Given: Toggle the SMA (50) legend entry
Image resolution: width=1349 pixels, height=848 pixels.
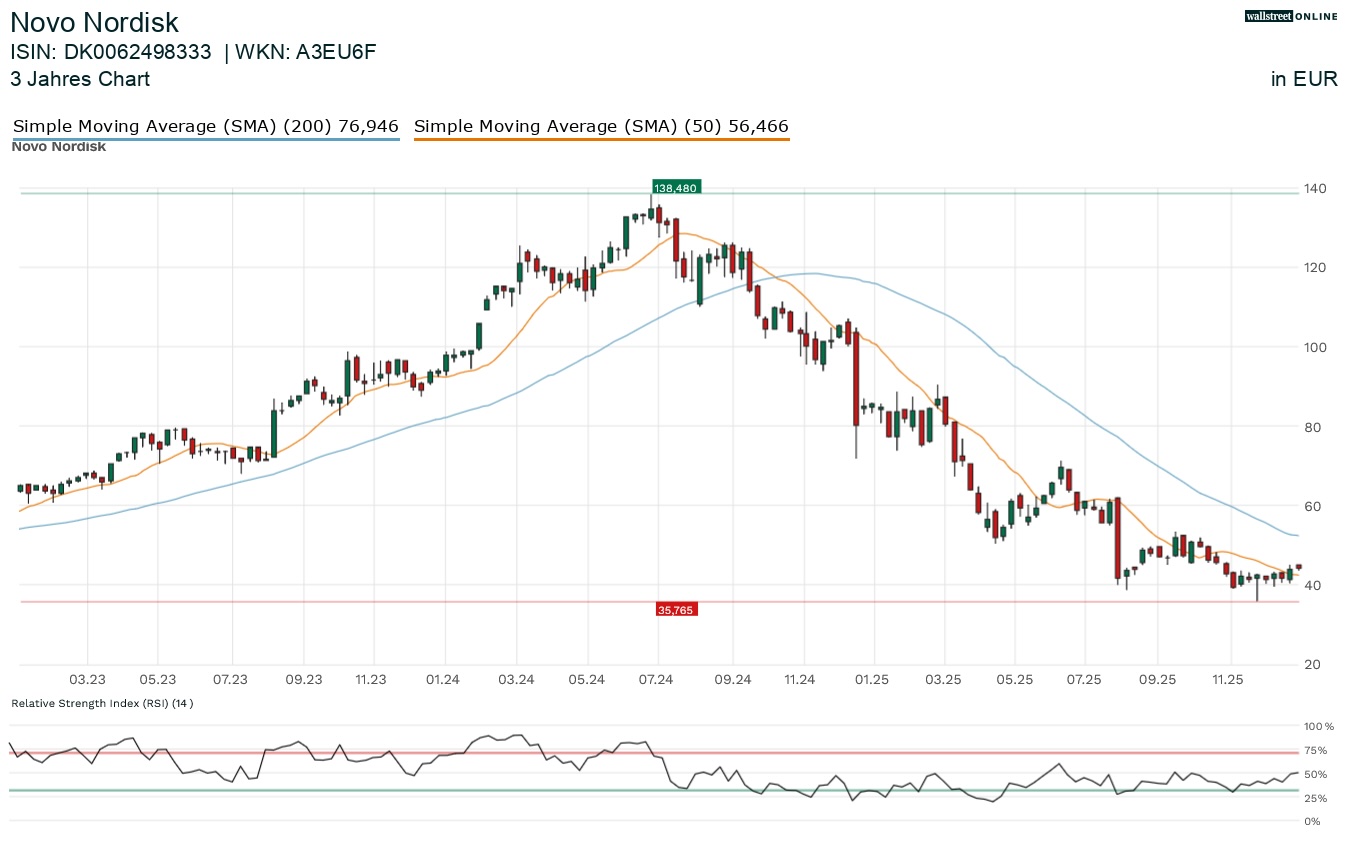Looking at the screenshot, I should (601, 127).
